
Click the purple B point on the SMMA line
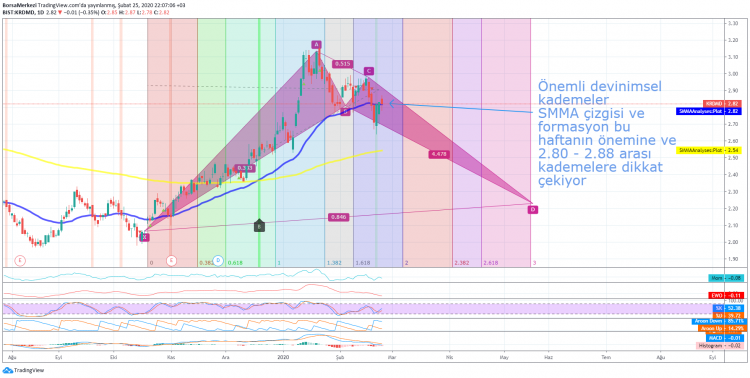click(345, 111)
